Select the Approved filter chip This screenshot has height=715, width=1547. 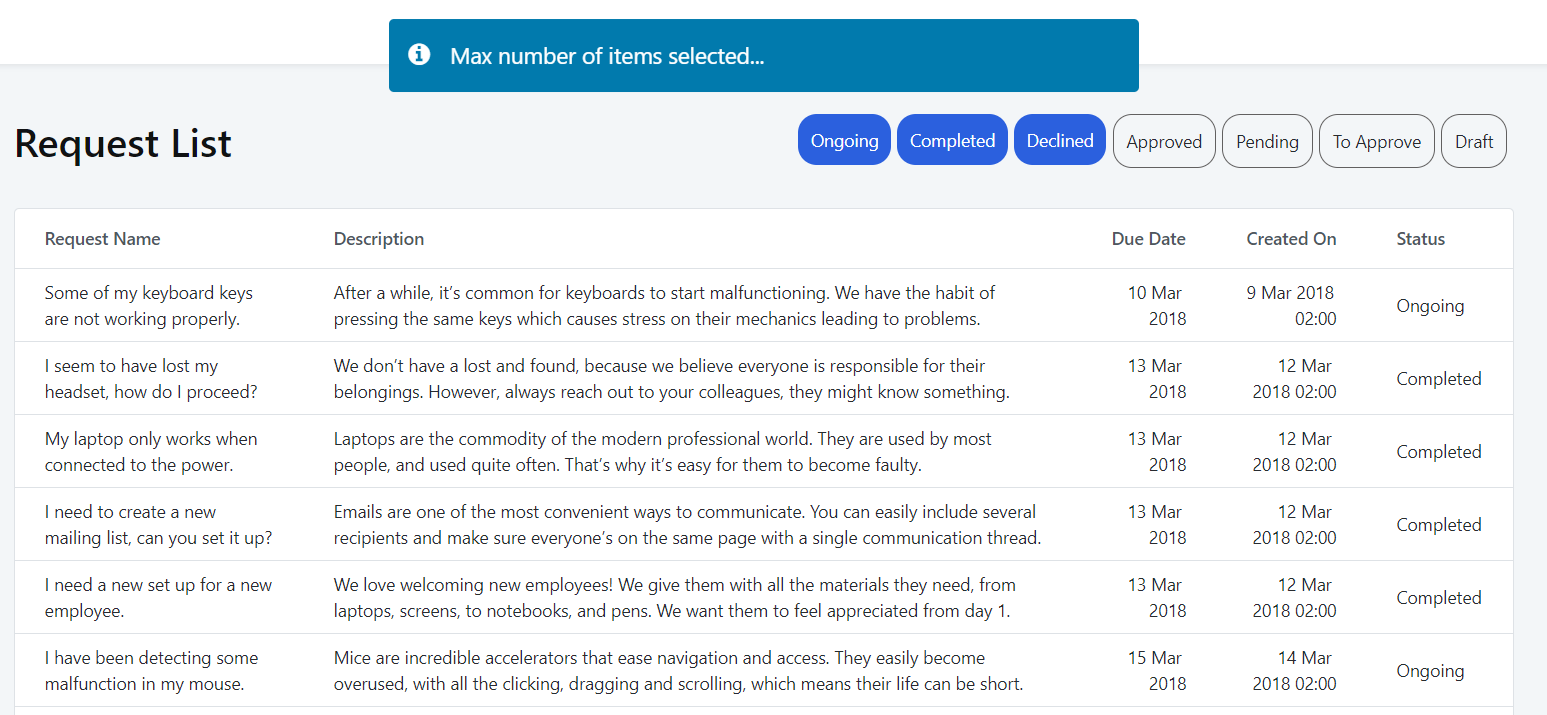[1164, 142]
